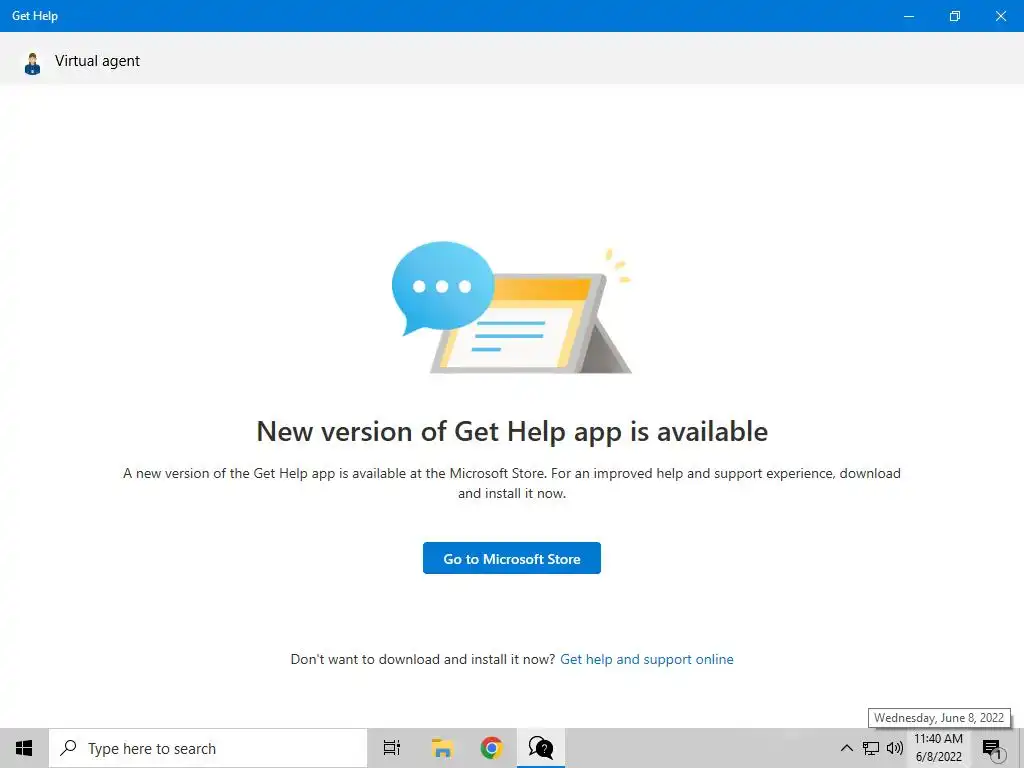The width and height of the screenshot is (1024, 768).
Task: Focus the Type here to search box
Action: coord(208,748)
